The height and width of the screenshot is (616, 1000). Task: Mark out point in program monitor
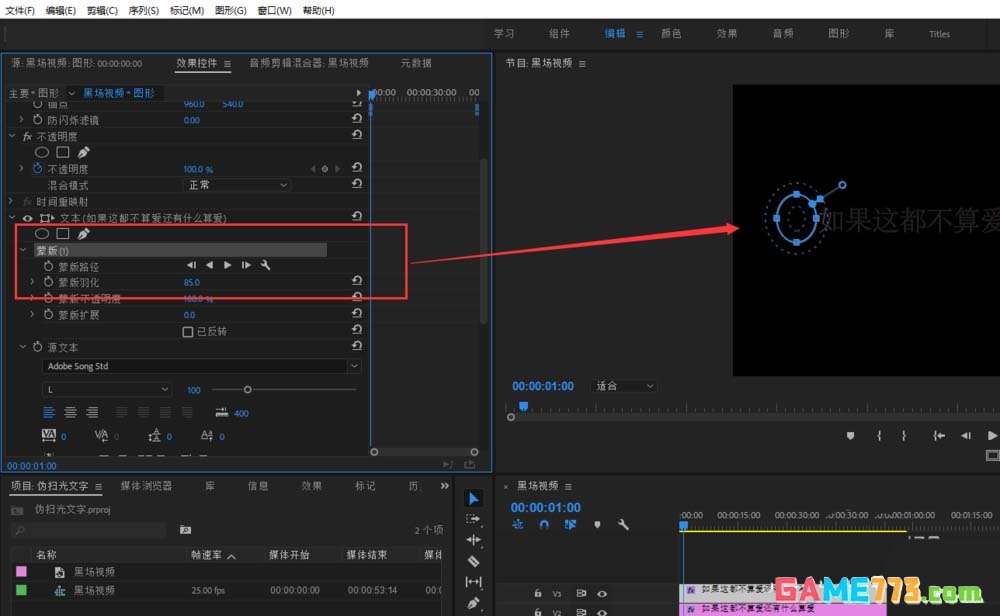click(x=904, y=436)
